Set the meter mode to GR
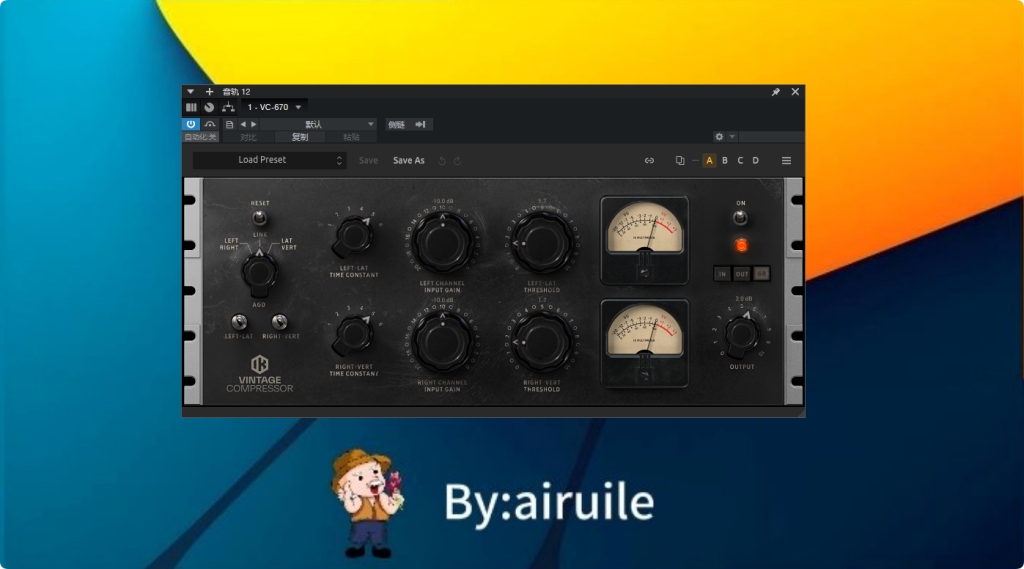This screenshot has height=569, width=1024. [761, 274]
